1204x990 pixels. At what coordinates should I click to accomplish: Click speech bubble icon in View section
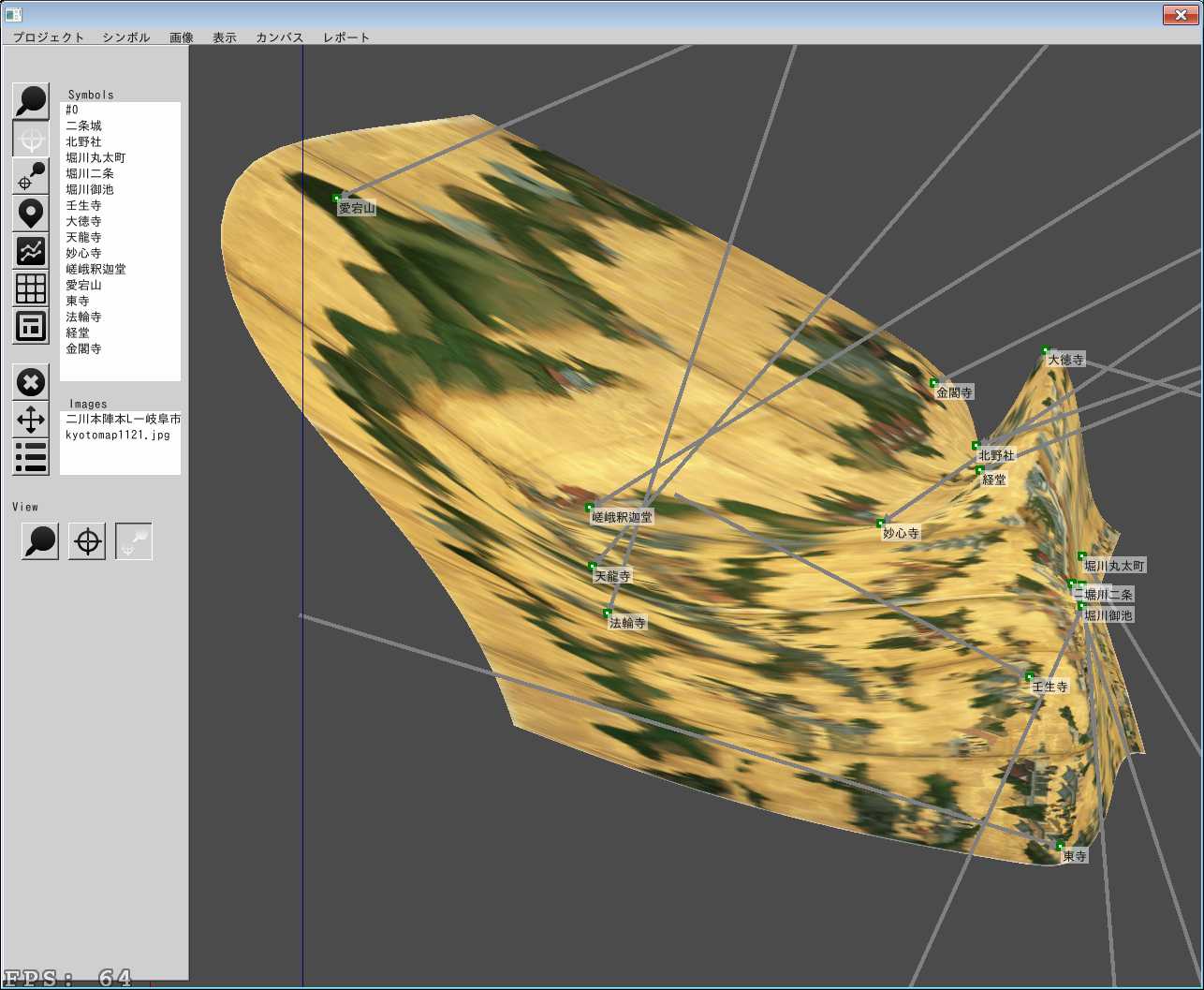[40, 541]
